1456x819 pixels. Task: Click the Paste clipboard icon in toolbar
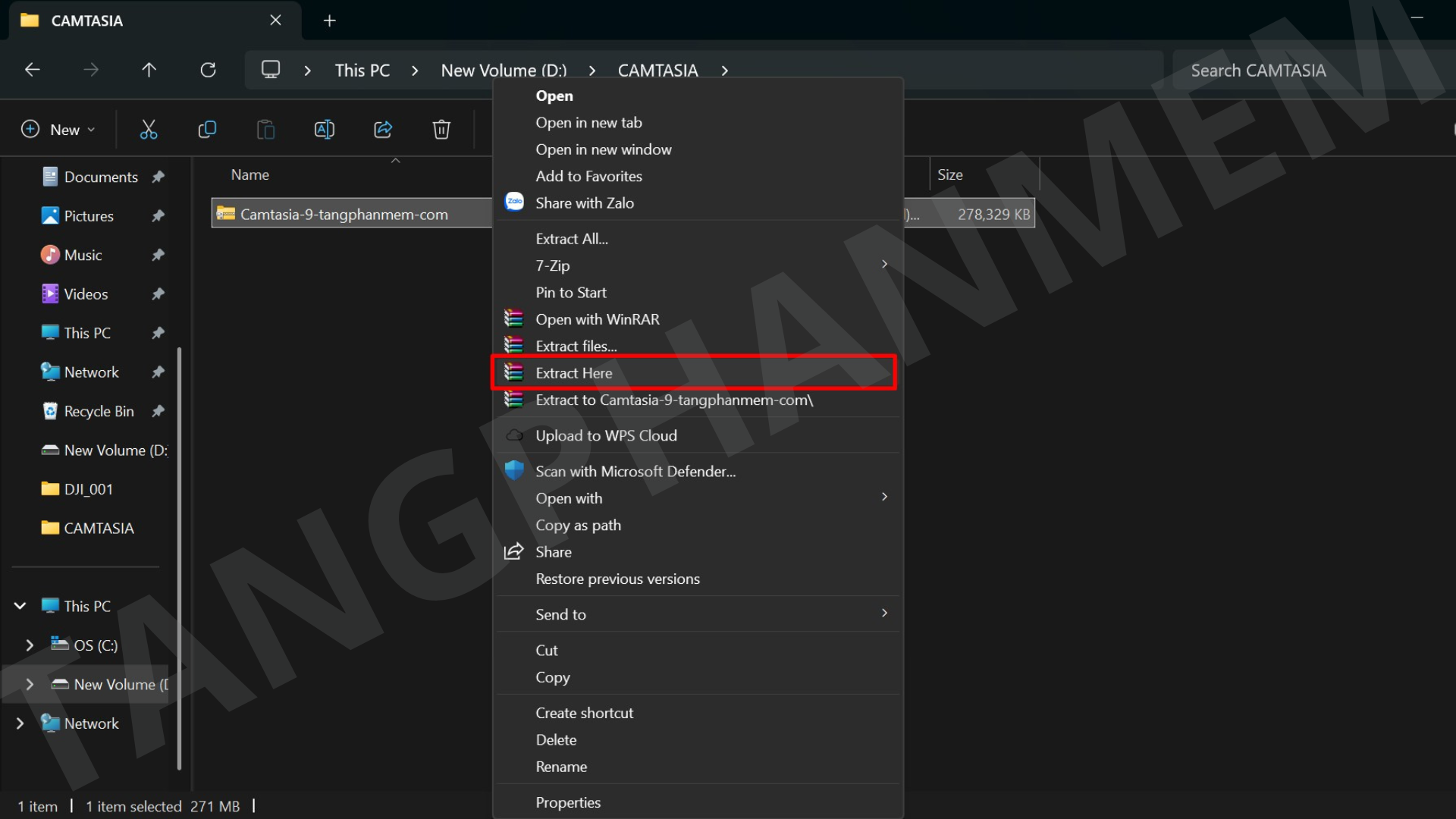click(265, 130)
